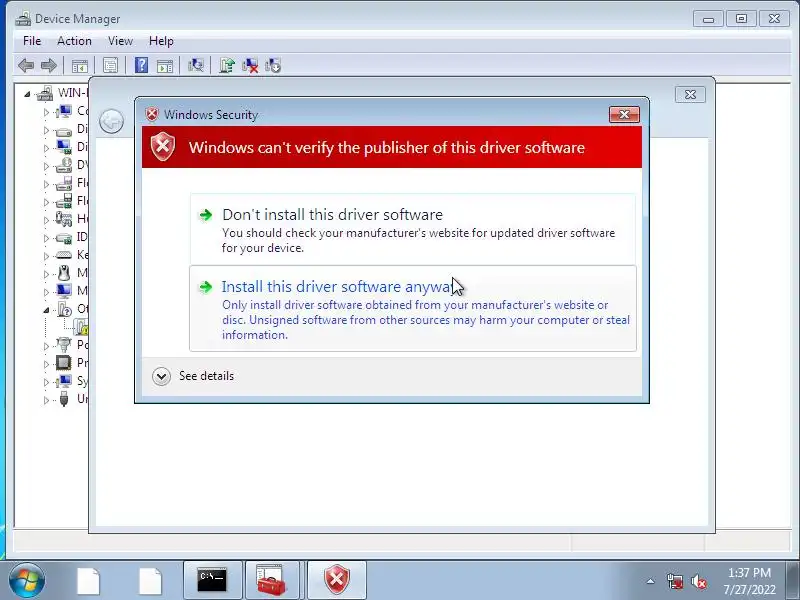Click the Show desktop strip beside the clock

coord(793,580)
